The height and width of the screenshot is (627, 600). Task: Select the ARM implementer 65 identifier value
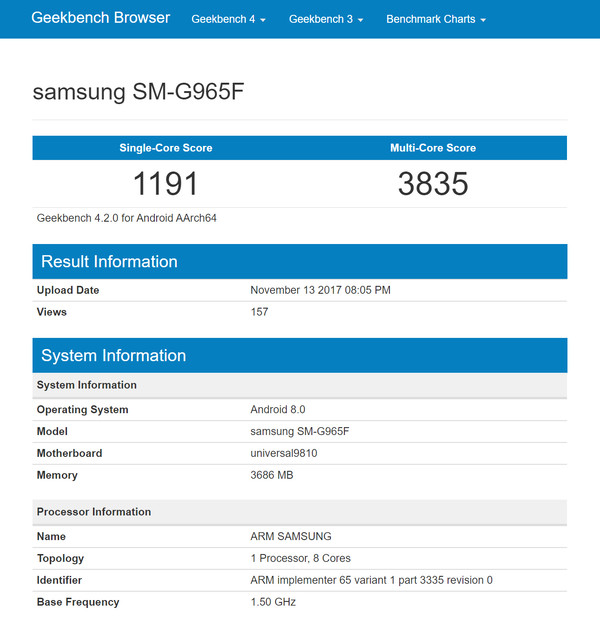tap(371, 580)
